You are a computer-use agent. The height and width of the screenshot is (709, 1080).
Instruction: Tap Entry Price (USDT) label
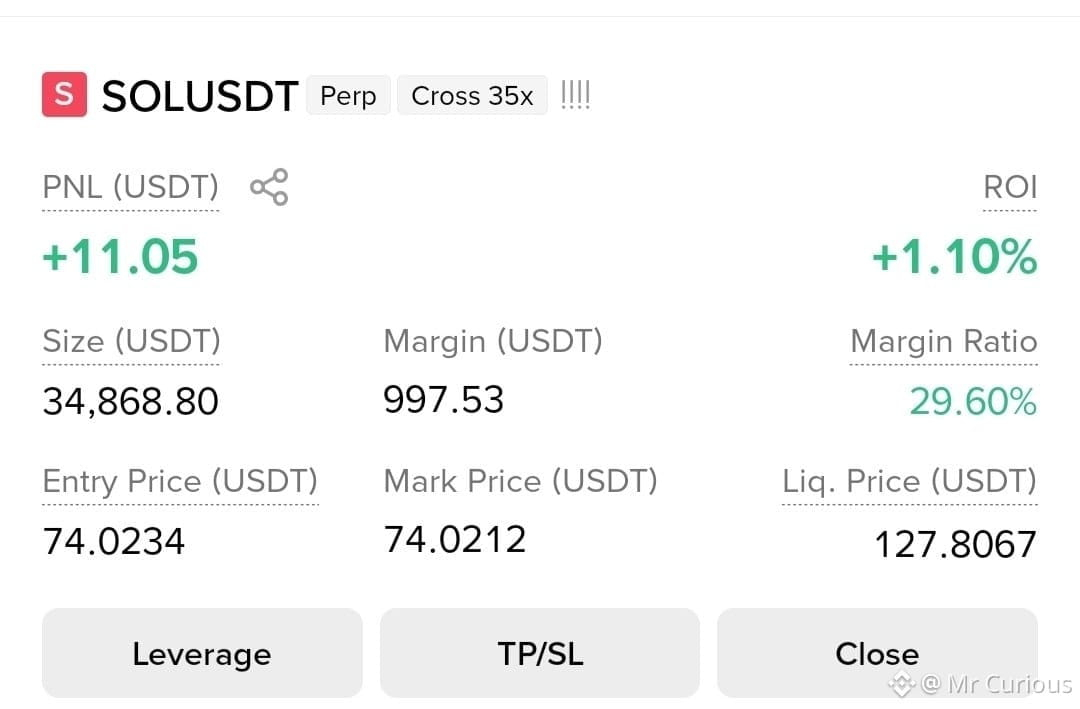(x=180, y=481)
